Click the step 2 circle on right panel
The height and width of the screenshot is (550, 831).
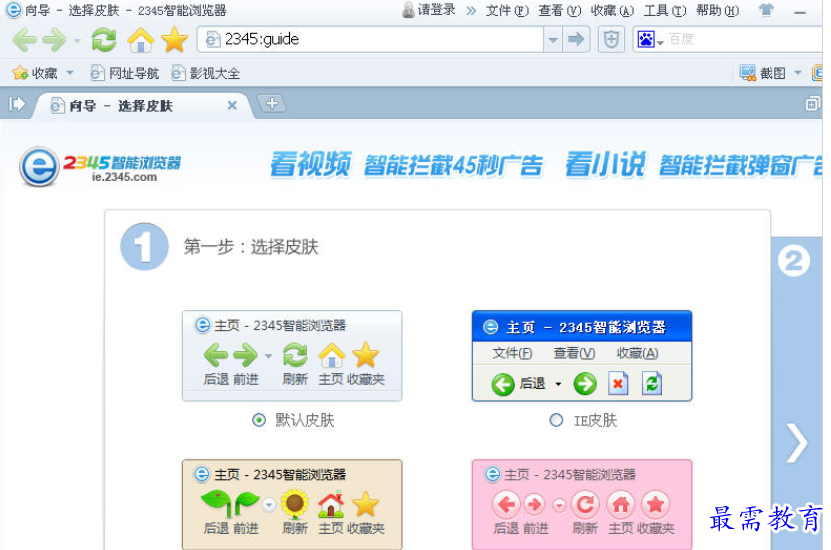[x=793, y=261]
